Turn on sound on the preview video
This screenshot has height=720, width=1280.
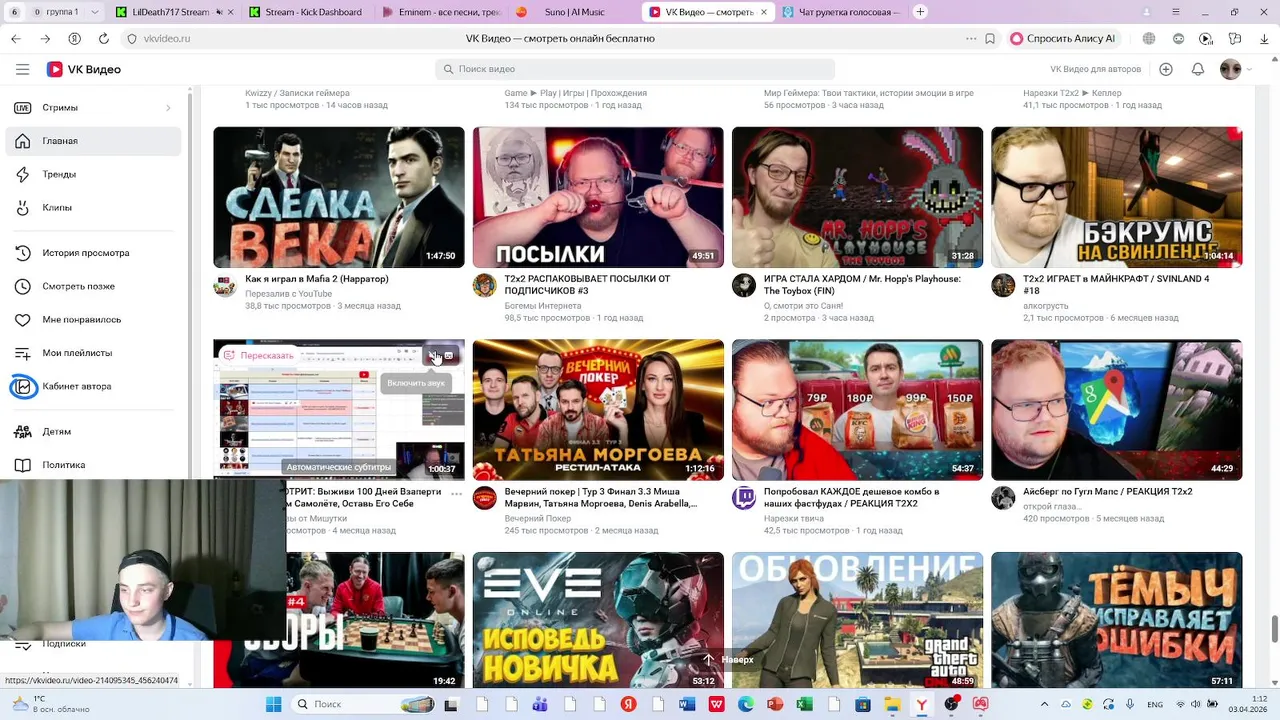[434, 355]
